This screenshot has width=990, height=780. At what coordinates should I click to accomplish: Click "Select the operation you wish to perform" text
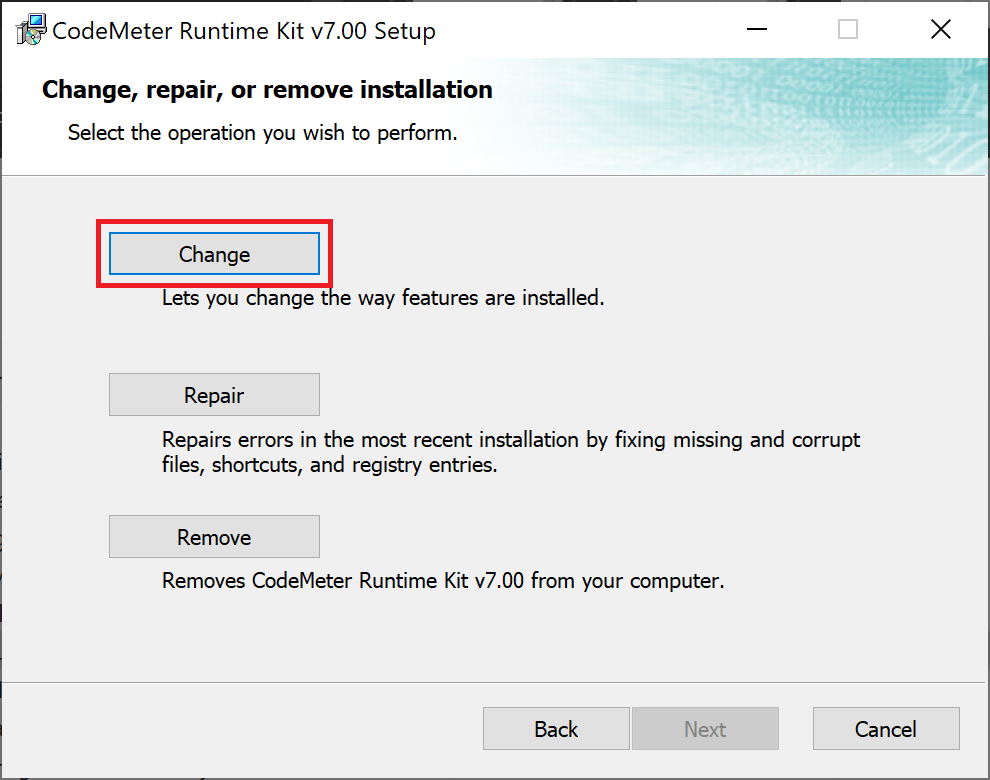coord(262,132)
